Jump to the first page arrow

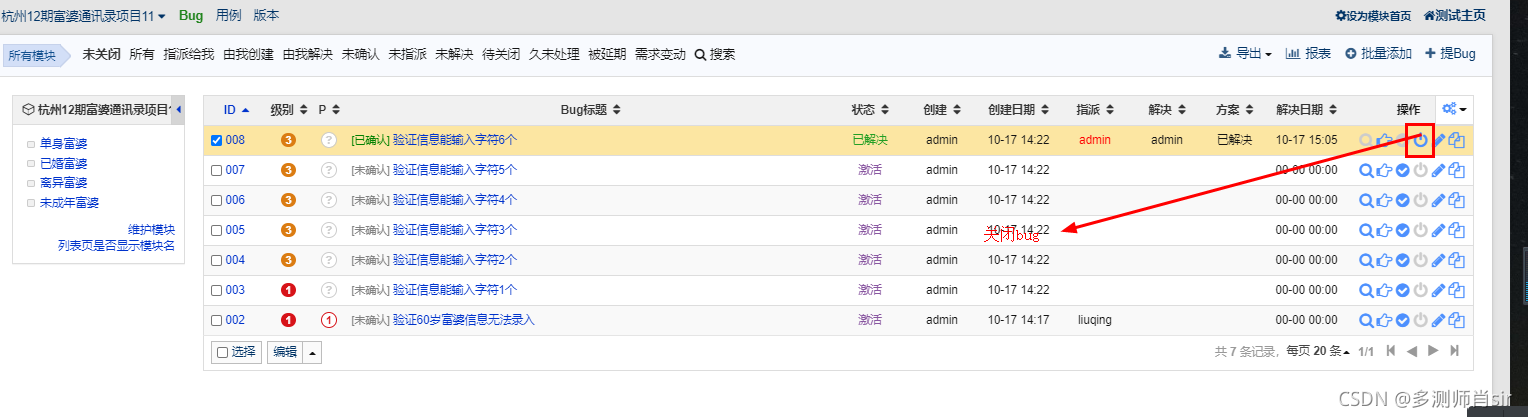click(1390, 351)
